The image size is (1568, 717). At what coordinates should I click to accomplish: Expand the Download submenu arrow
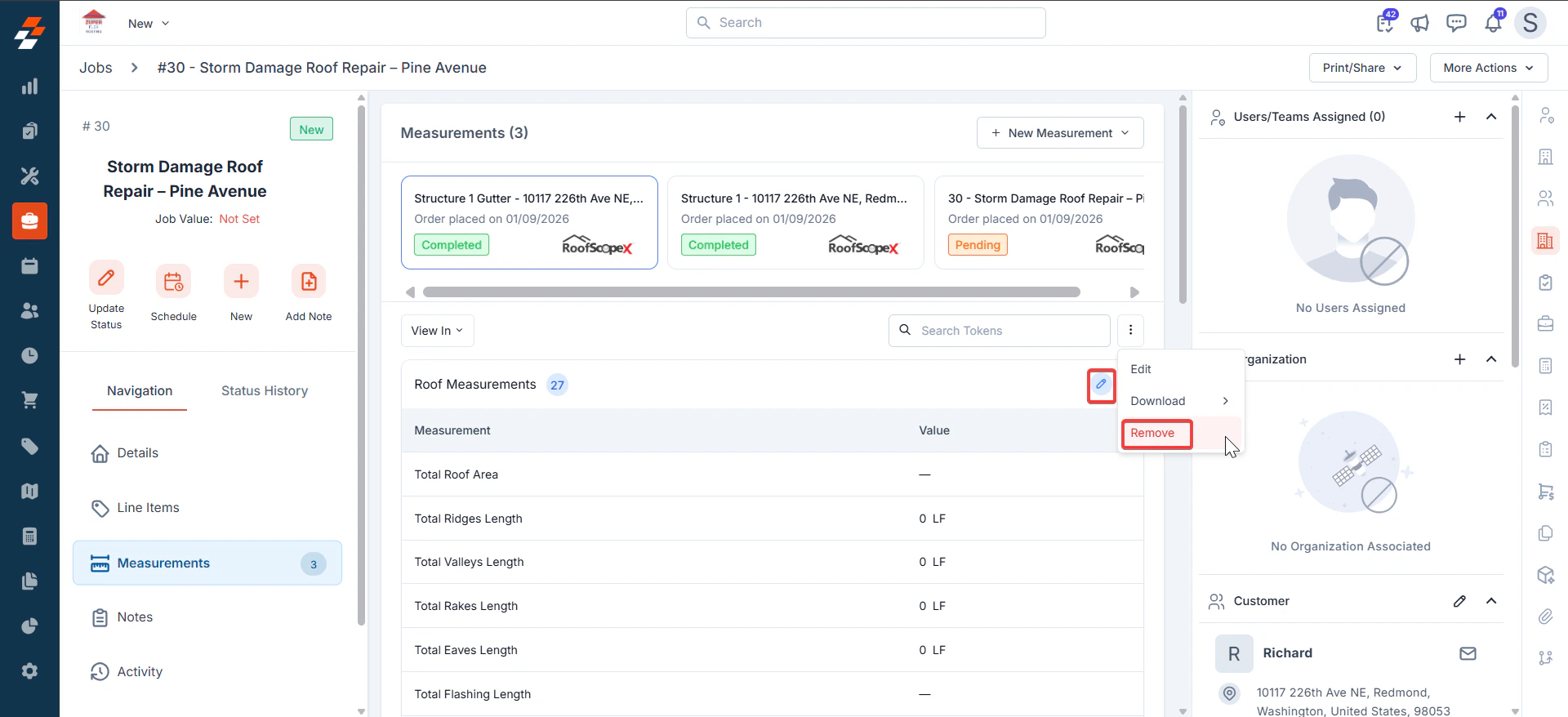coord(1225,401)
